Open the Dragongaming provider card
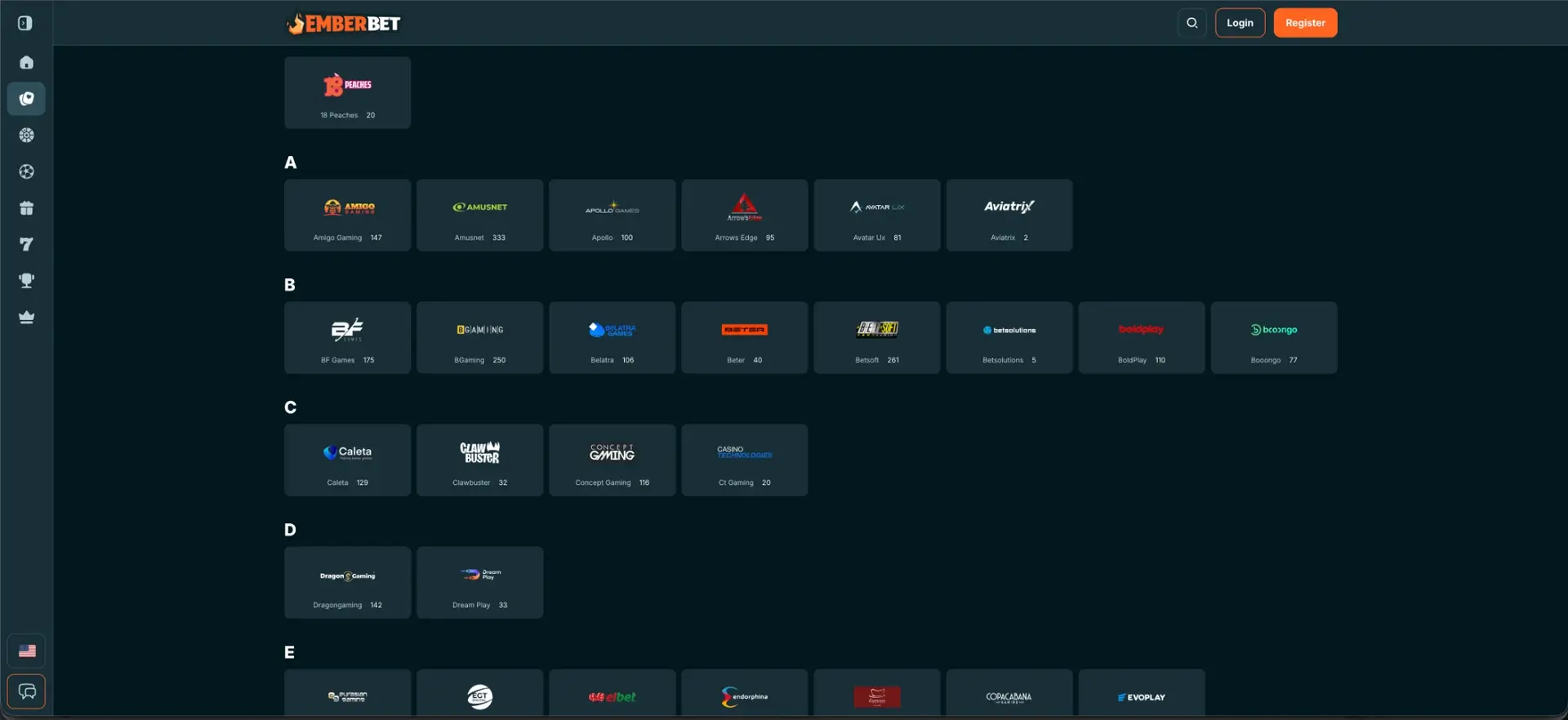Viewport: 1568px width, 720px height. pyautogui.click(x=347, y=582)
